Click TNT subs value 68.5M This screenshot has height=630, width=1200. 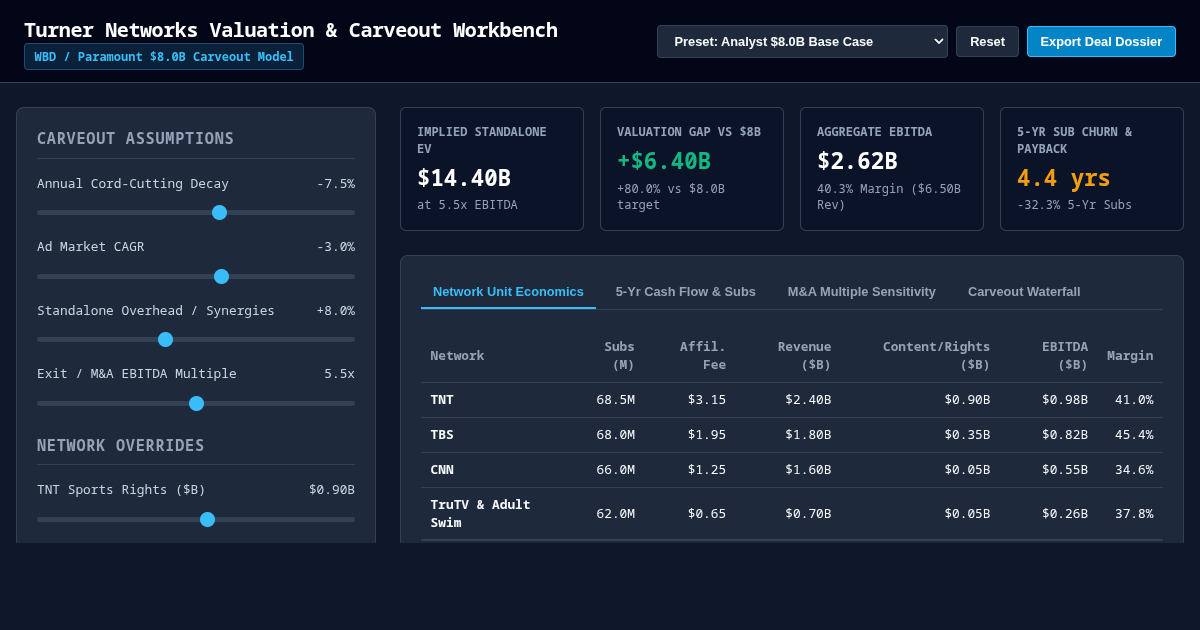click(x=615, y=399)
